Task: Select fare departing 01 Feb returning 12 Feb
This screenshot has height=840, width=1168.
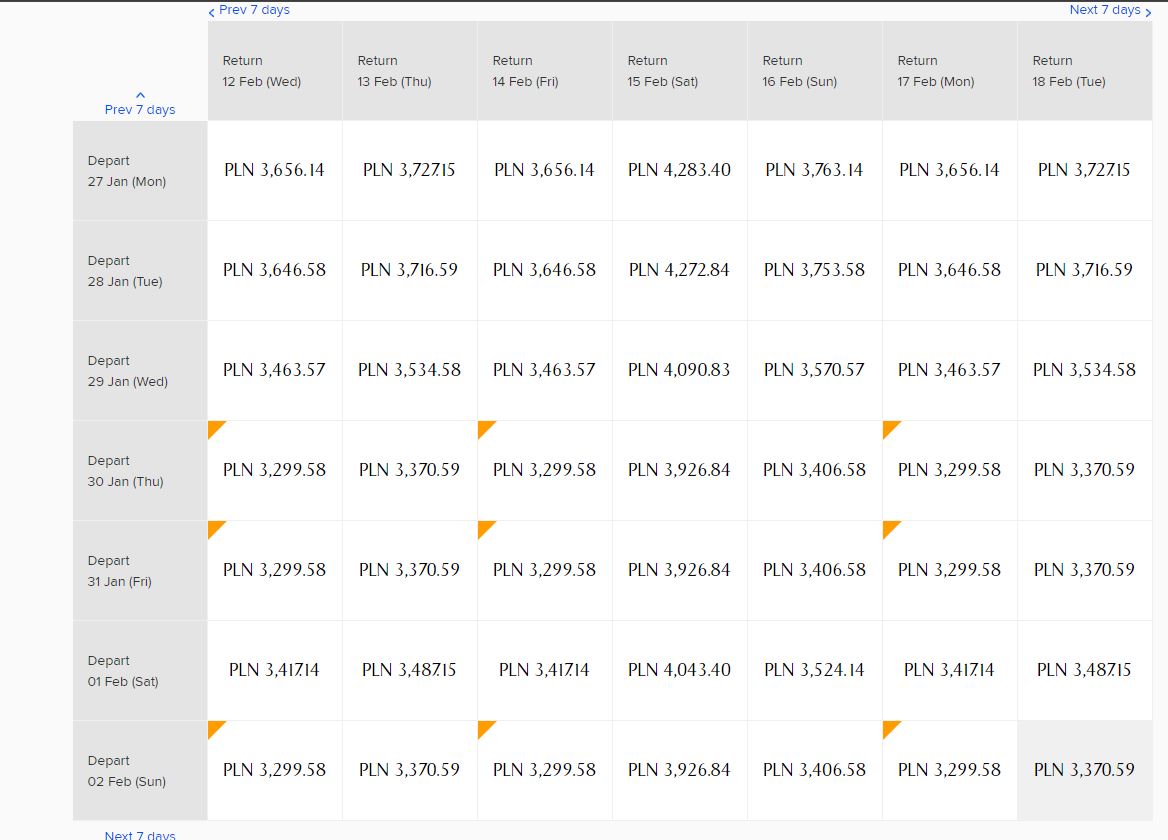Action: [x=275, y=670]
